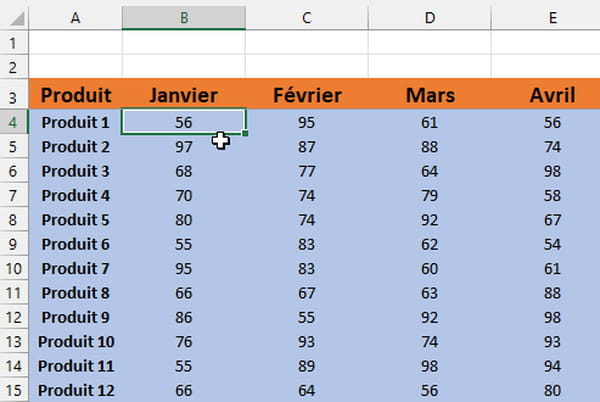Select cell containing Produit 5

(x=75, y=220)
